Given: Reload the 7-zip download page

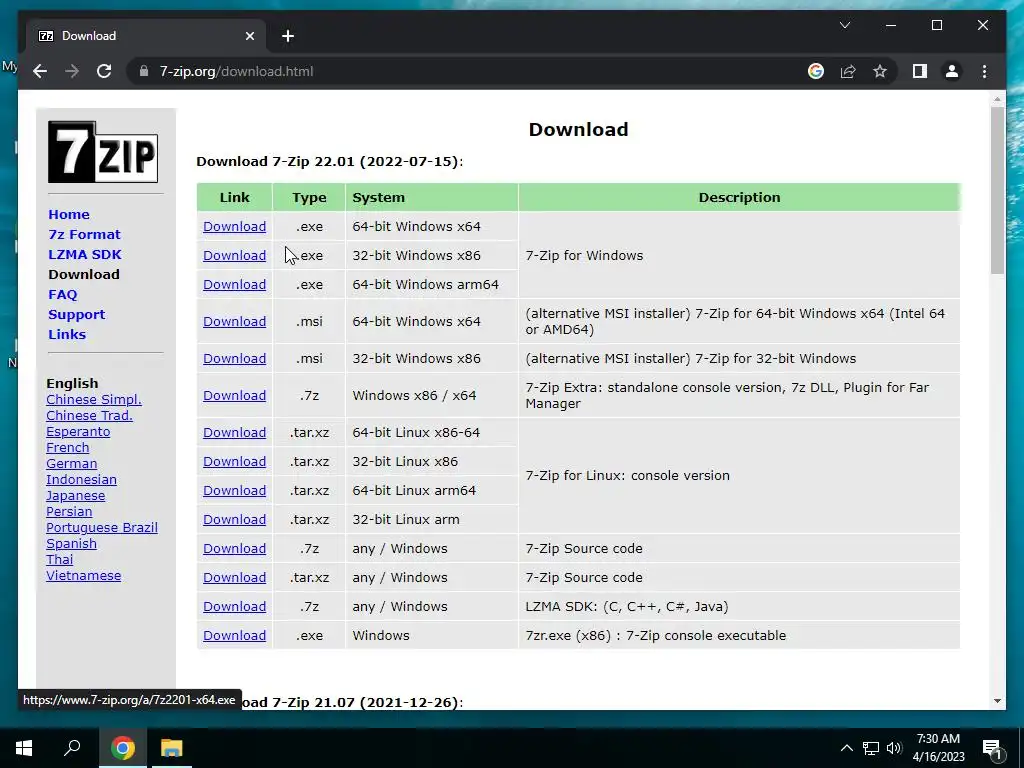Looking at the screenshot, I should pos(104,71).
